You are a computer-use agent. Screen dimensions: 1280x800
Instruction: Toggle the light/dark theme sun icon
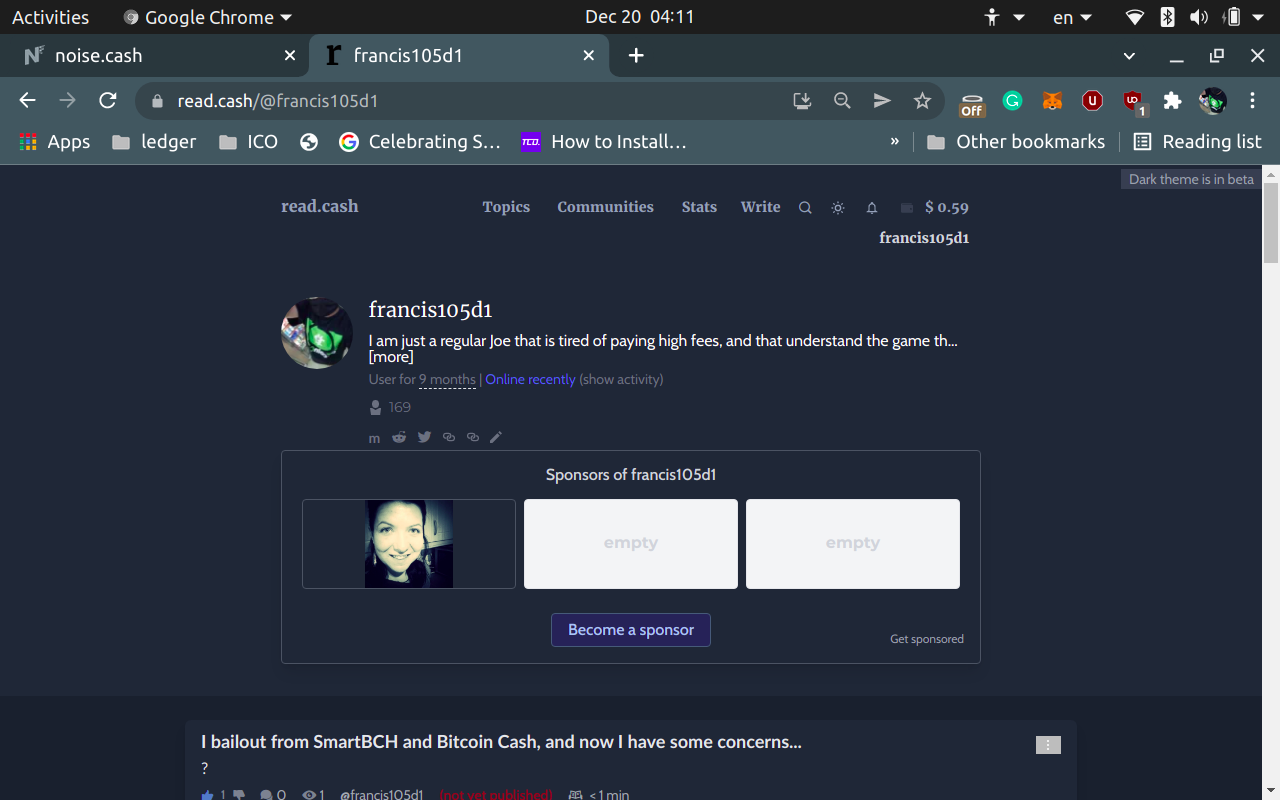point(838,208)
